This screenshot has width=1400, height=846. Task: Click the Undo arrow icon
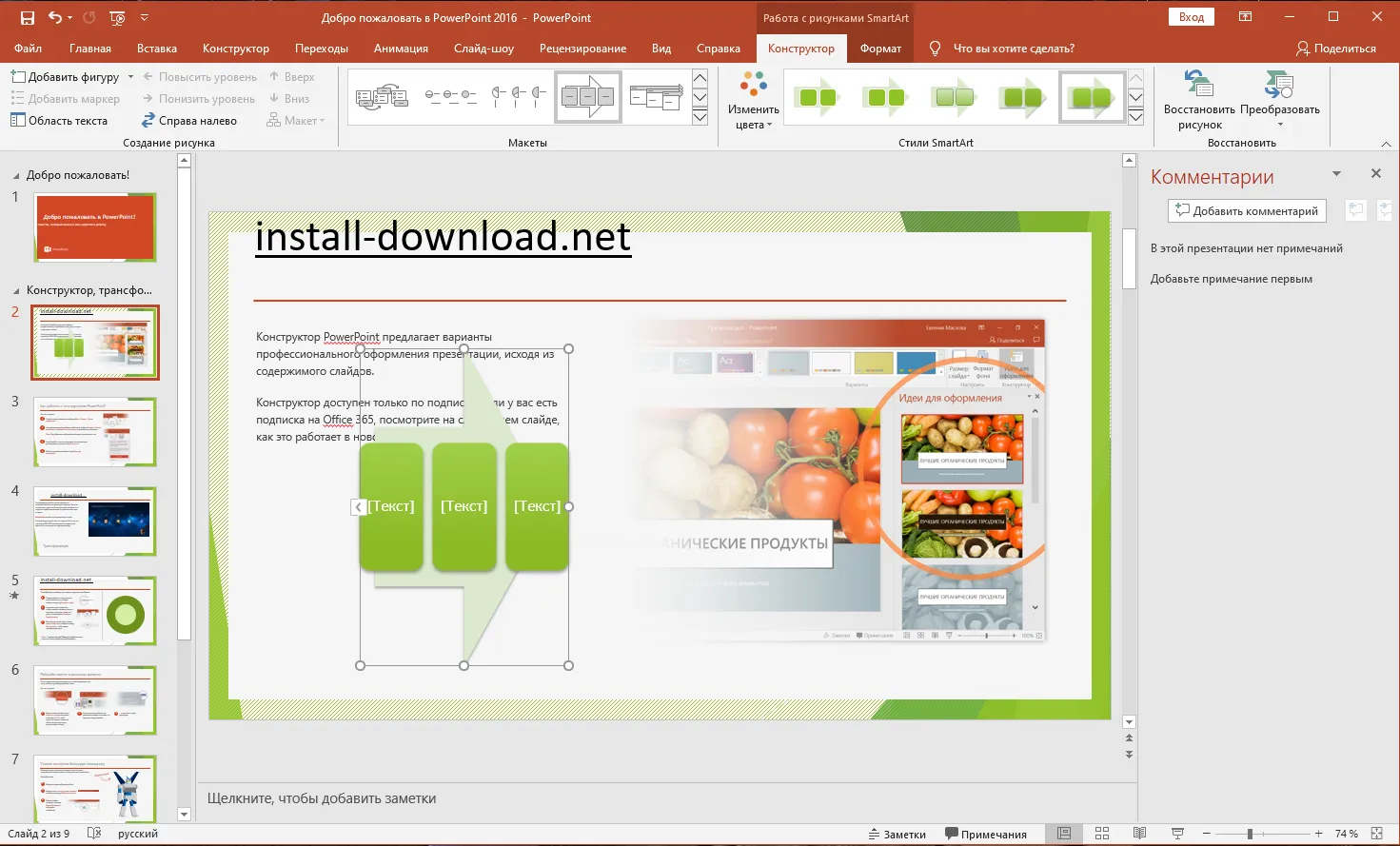54,17
